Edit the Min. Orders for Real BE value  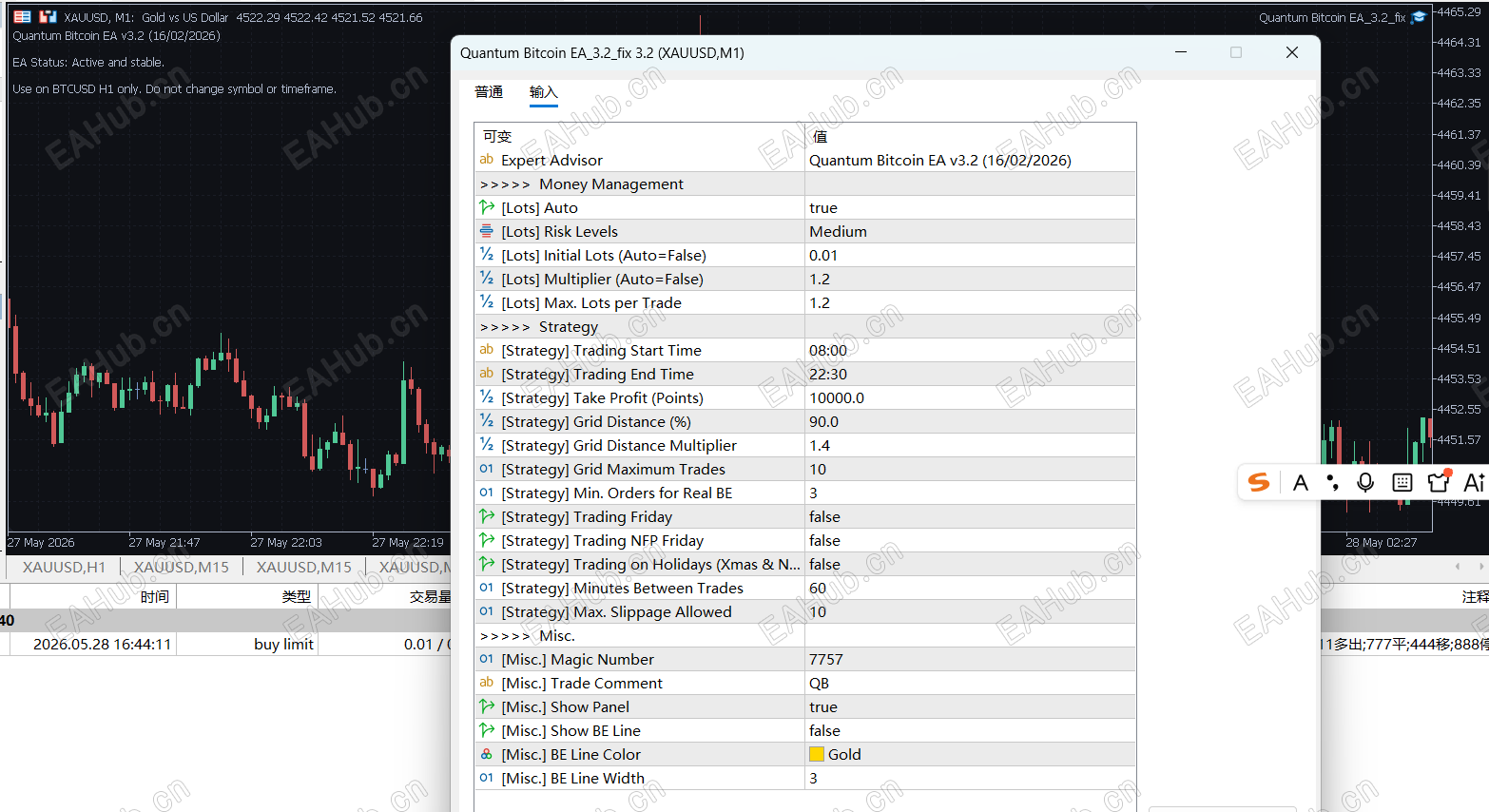(970, 493)
